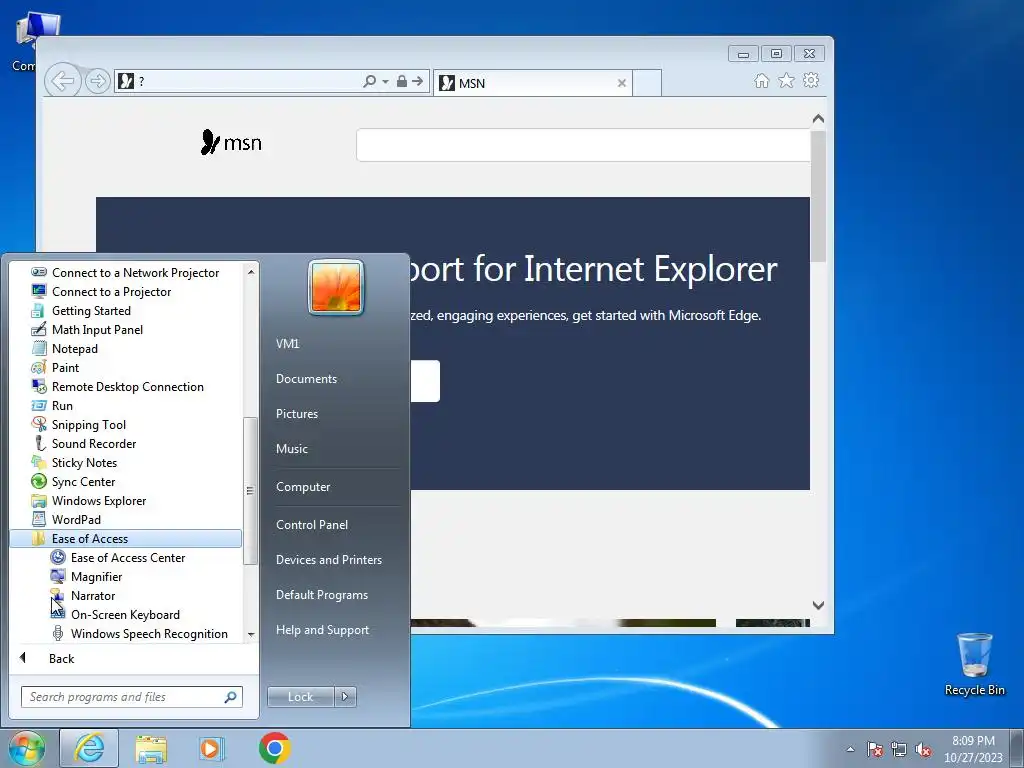Image resolution: width=1024 pixels, height=768 pixels.
Task: Click the Windows Start orb
Action: pos(27,748)
